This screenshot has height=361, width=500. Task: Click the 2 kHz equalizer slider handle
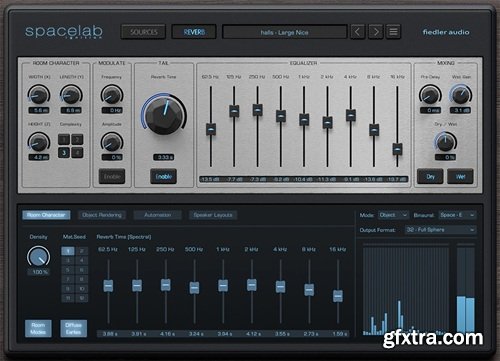pos(327,122)
